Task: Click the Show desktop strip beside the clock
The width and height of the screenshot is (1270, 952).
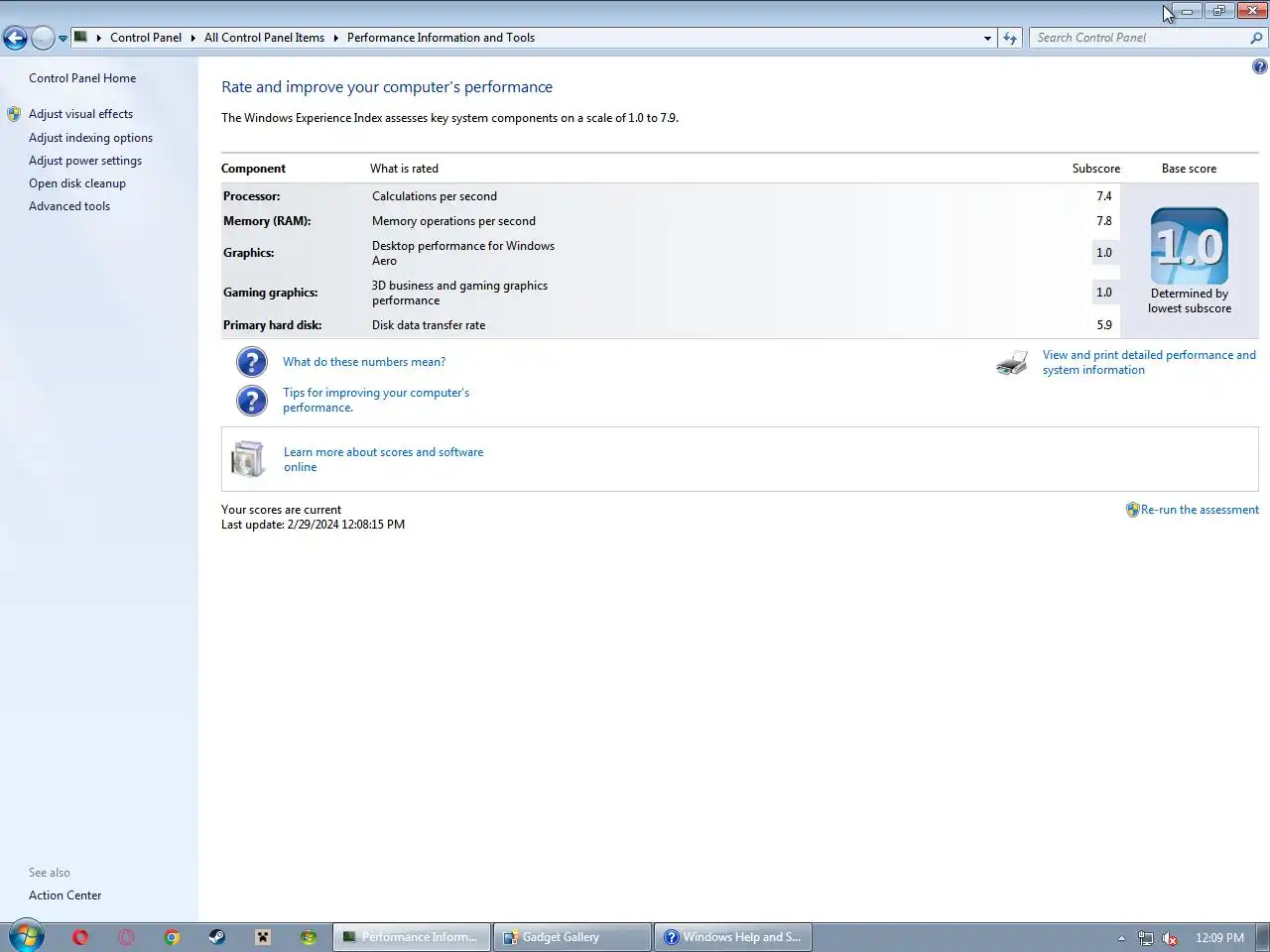Action: click(1263, 937)
